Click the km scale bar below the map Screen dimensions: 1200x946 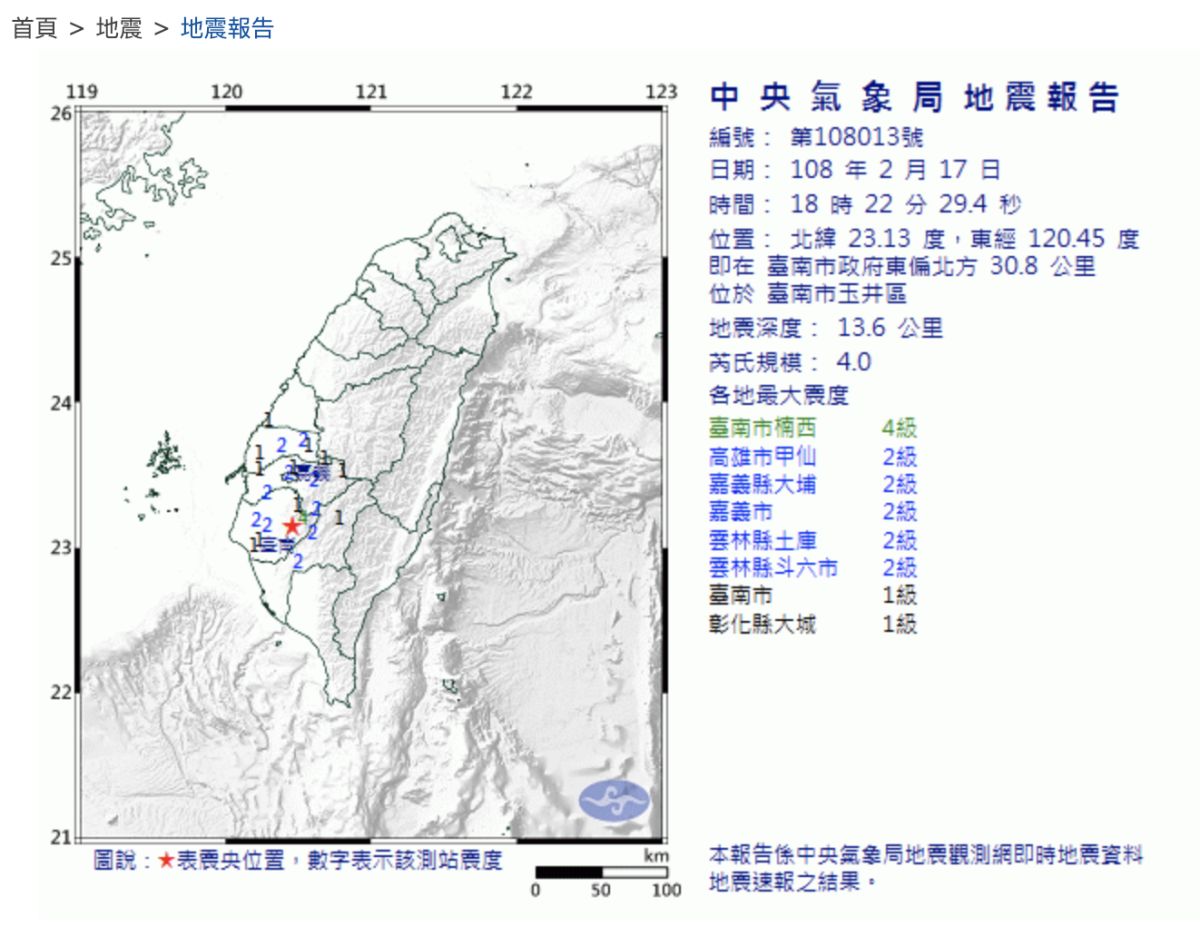click(x=600, y=872)
